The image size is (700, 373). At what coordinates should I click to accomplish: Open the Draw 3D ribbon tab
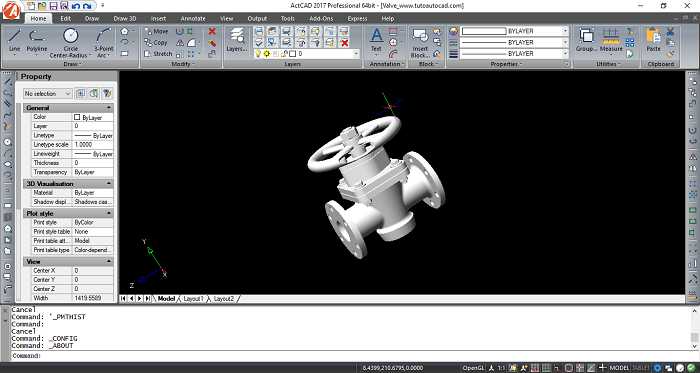pyautogui.click(x=125, y=19)
